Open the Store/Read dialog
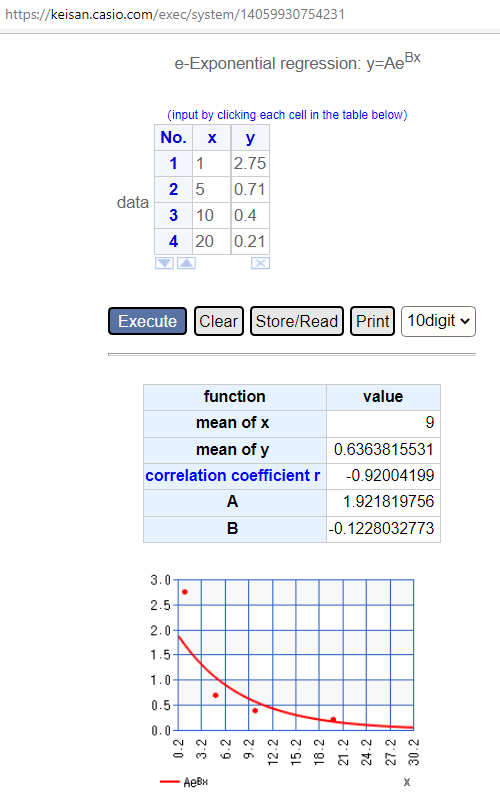Viewport: 500px width, 804px height. [x=297, y=321]
